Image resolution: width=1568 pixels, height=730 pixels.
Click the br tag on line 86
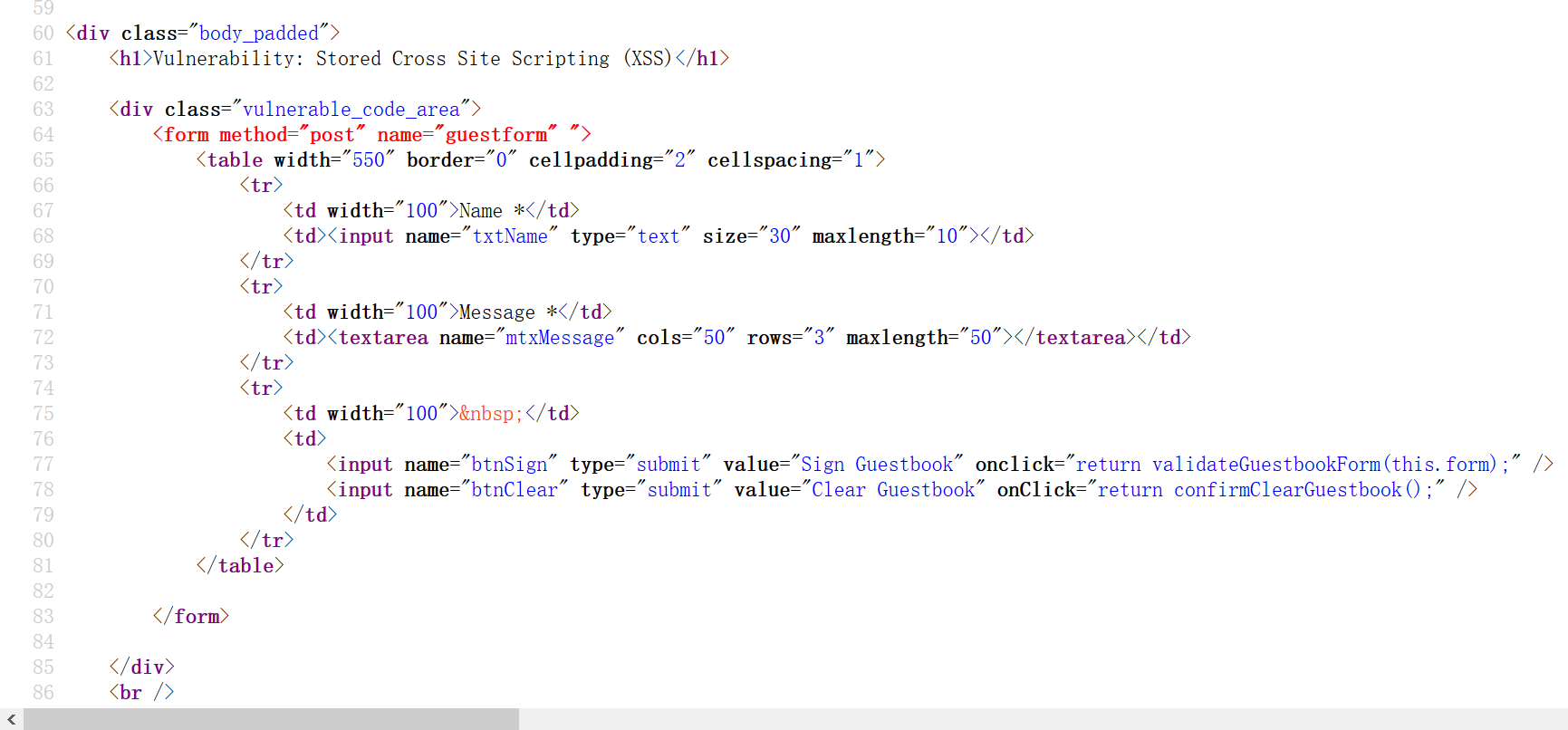pyautogui.click(x=142, y=693)
